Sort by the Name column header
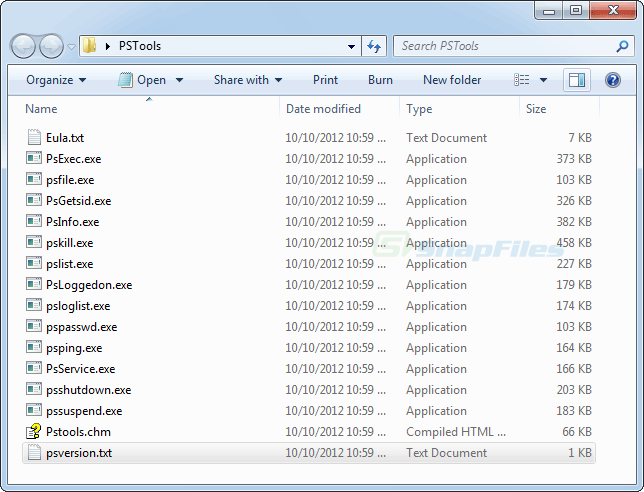Viewport: 644px width, 492px height. tap(41, 109)
